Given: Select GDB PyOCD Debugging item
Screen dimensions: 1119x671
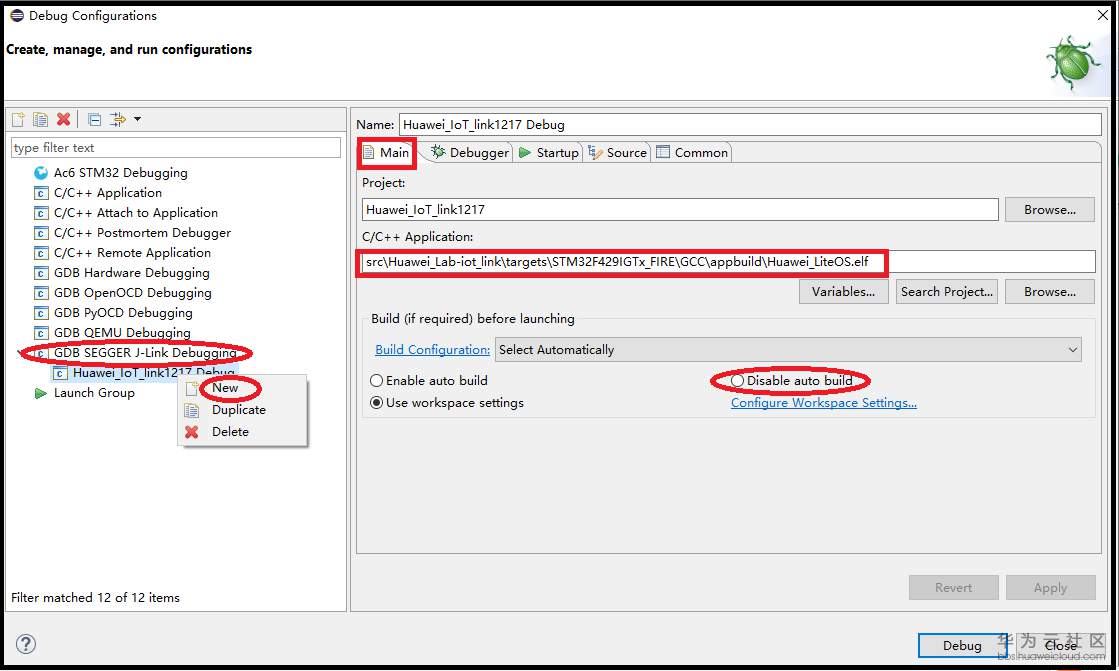Looking at the screenshot, I should point(123,313).
